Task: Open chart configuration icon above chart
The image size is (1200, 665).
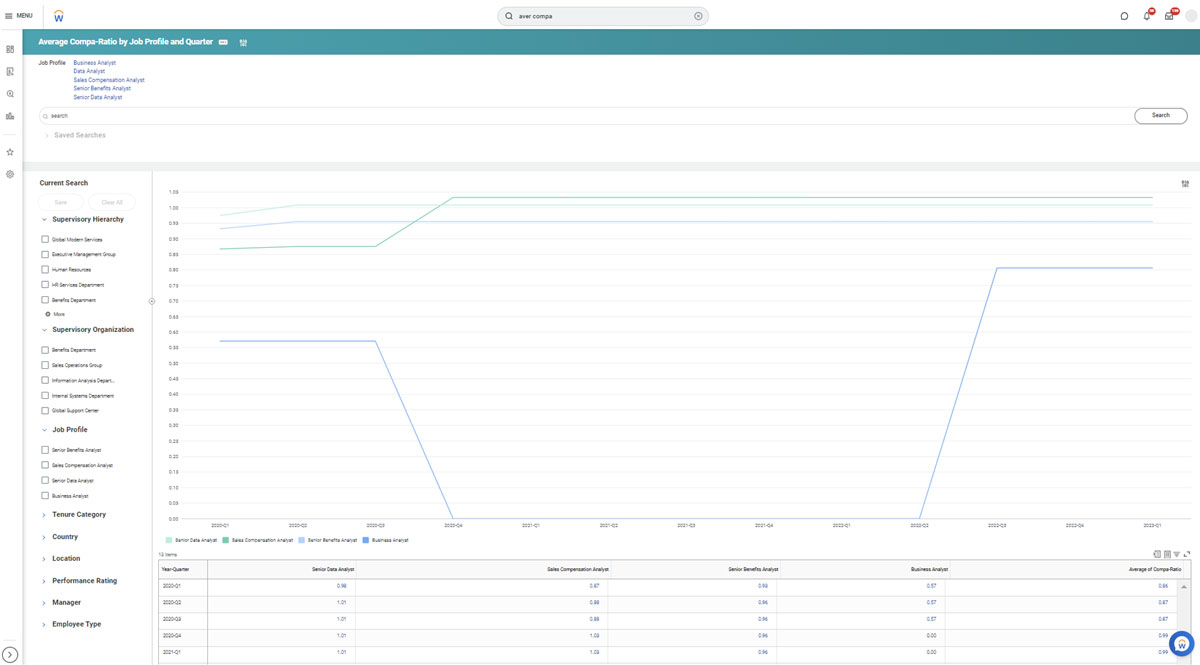Action: 1185,184
